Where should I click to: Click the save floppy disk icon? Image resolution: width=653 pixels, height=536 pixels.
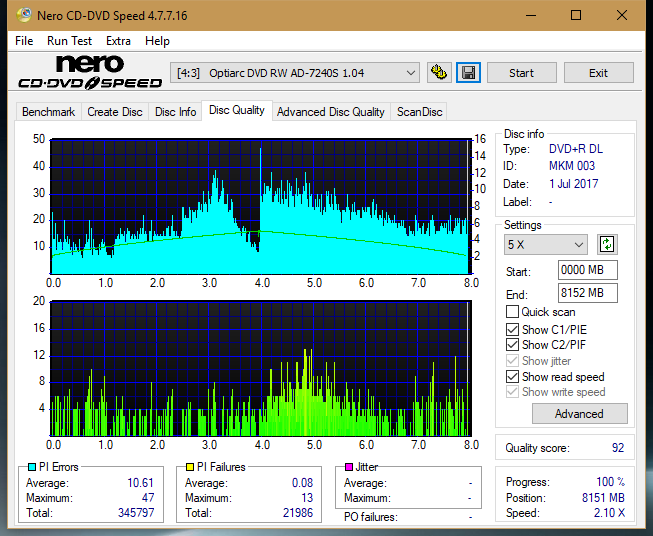(x=469, y=73)
